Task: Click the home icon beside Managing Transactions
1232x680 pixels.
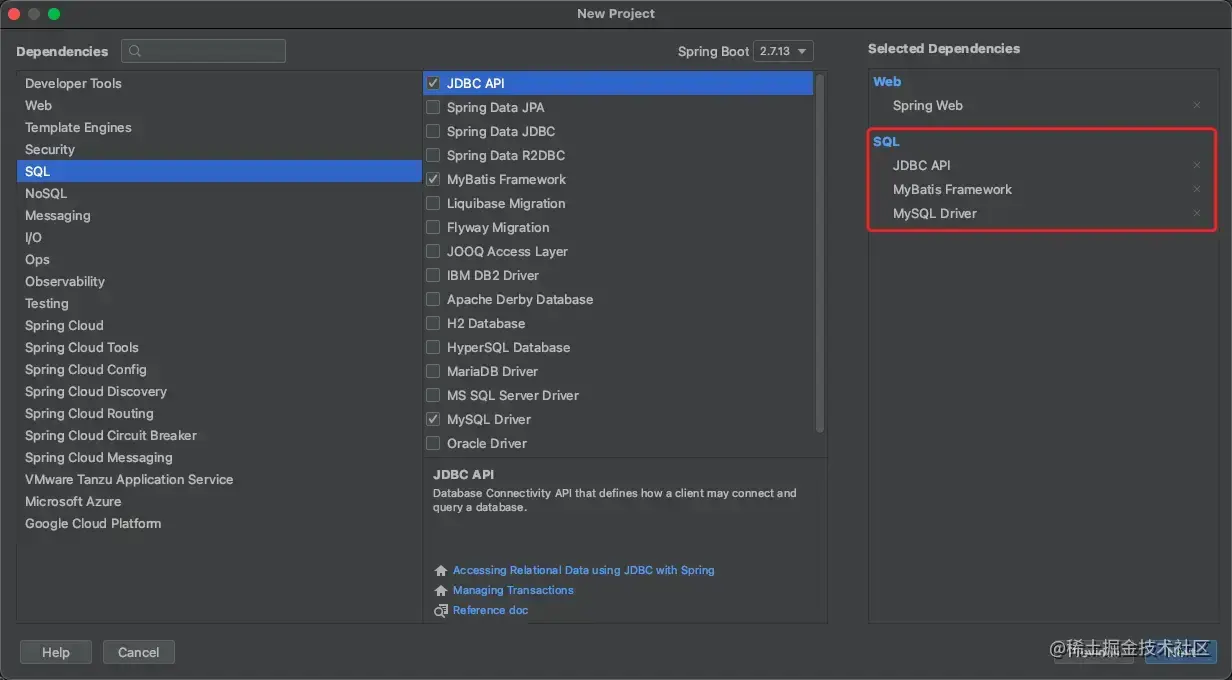Action: pyautogui.click(x=441, y=590)
